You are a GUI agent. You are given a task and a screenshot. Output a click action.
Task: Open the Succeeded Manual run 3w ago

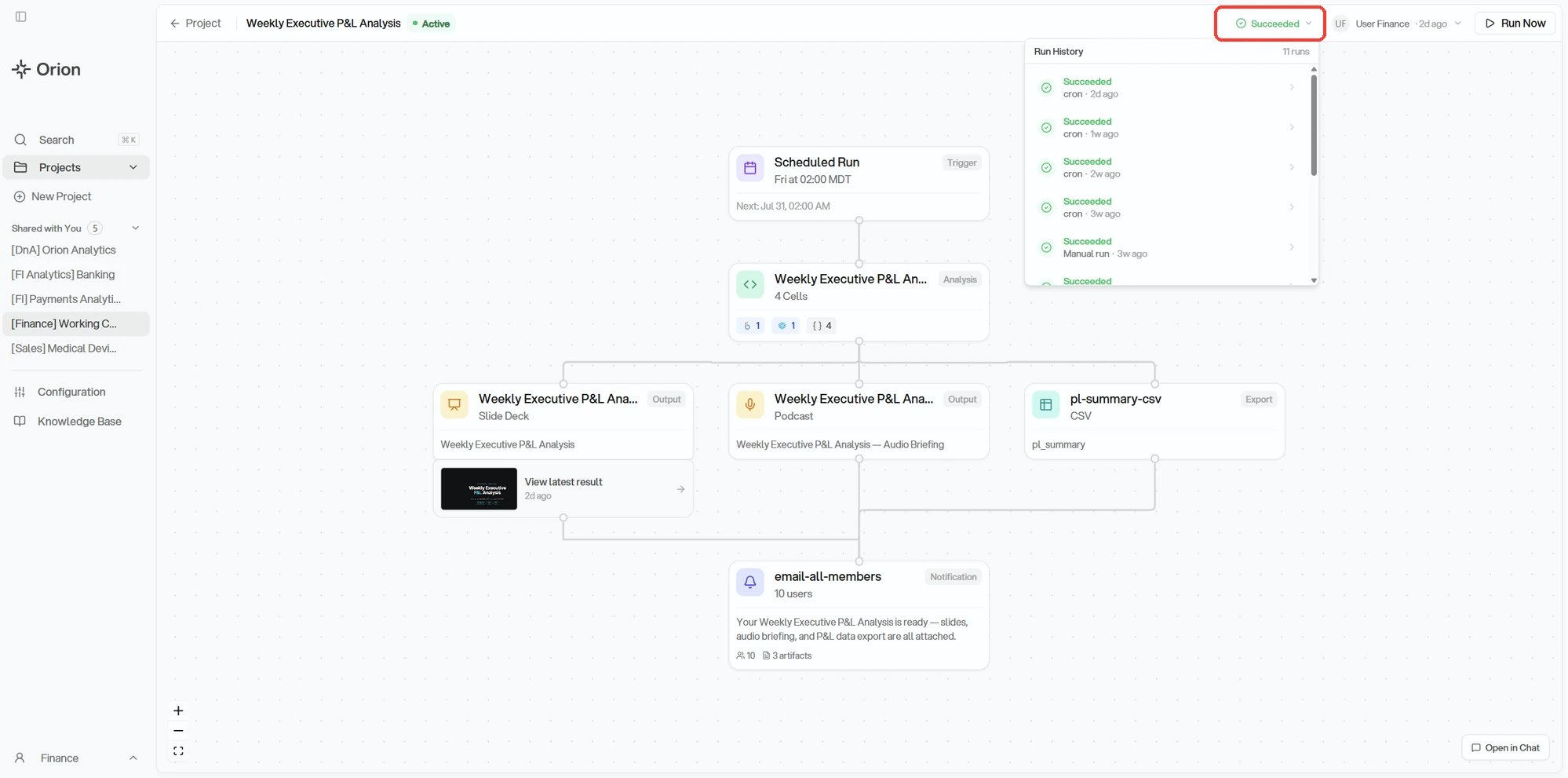[x=1168, y=247]
